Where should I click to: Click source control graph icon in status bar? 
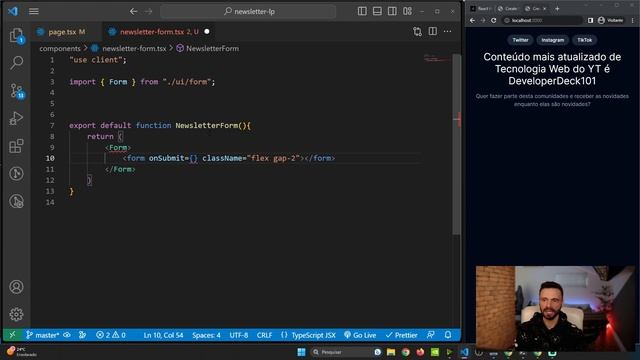(x=82, y=335)
